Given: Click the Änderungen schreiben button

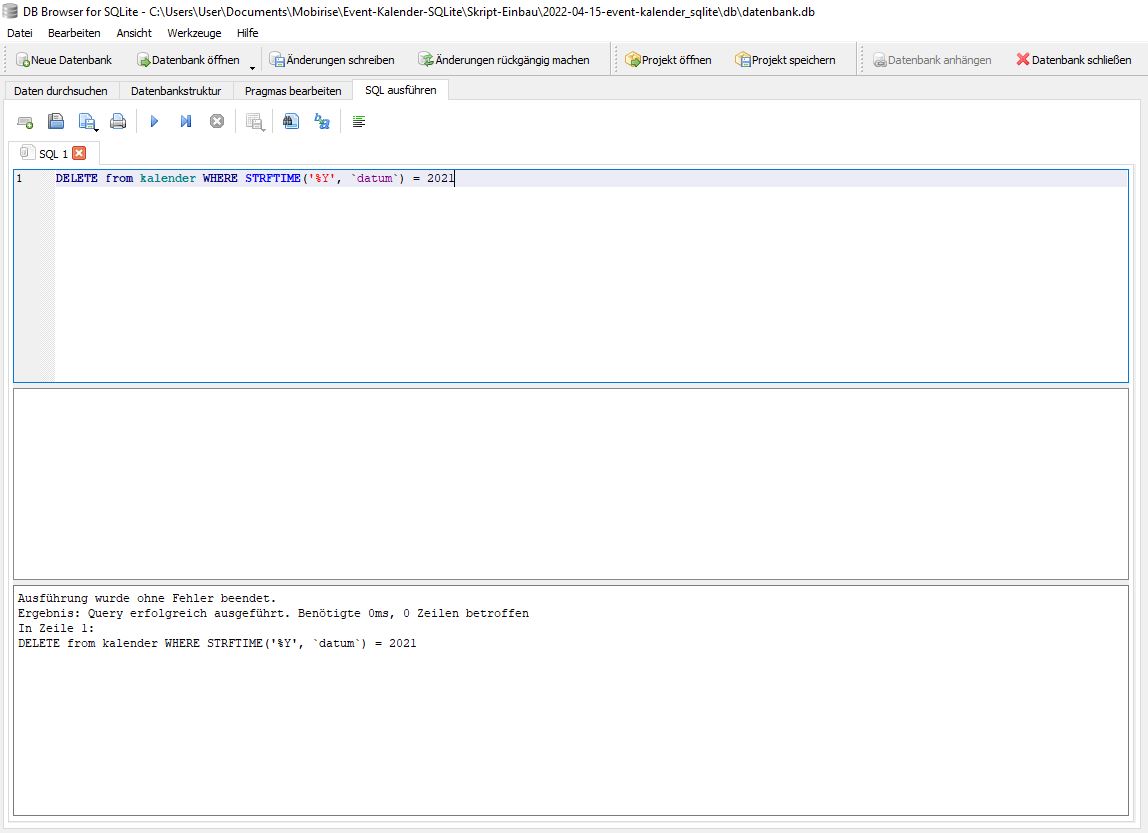Looking at the screenshot, I should tap(332, 60).
